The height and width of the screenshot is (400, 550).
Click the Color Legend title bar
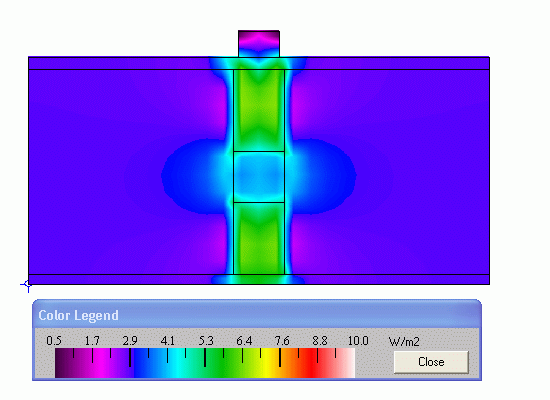(x=257, y=314)
